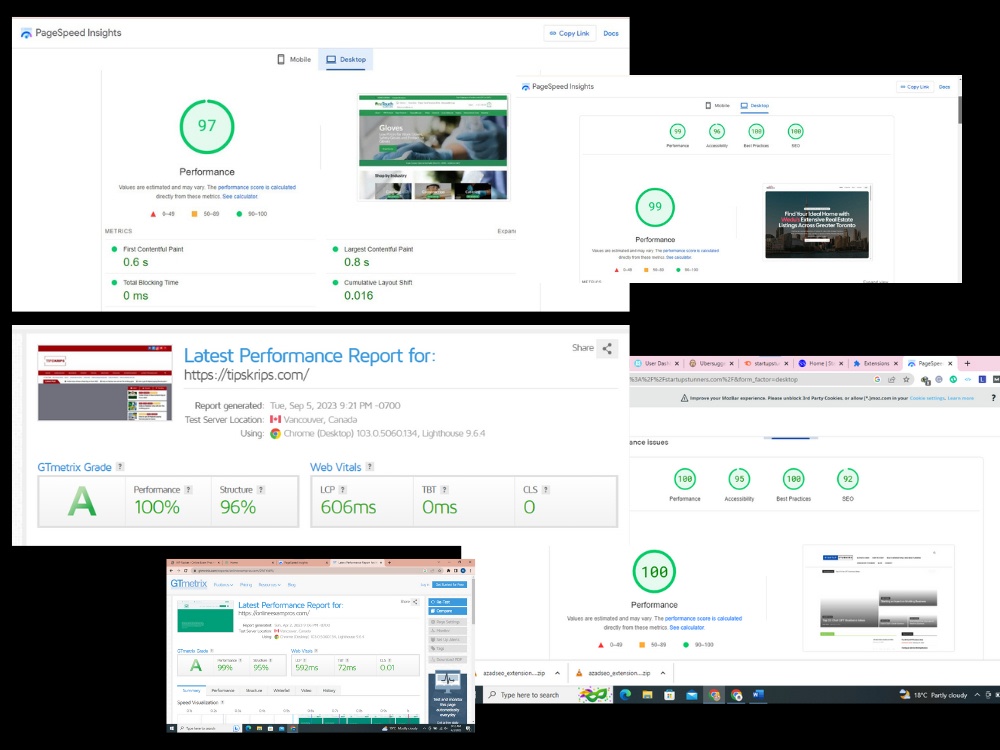
Task: Click the First Contentful Paint 0.6 s value
Action: (x=136, y=262)
